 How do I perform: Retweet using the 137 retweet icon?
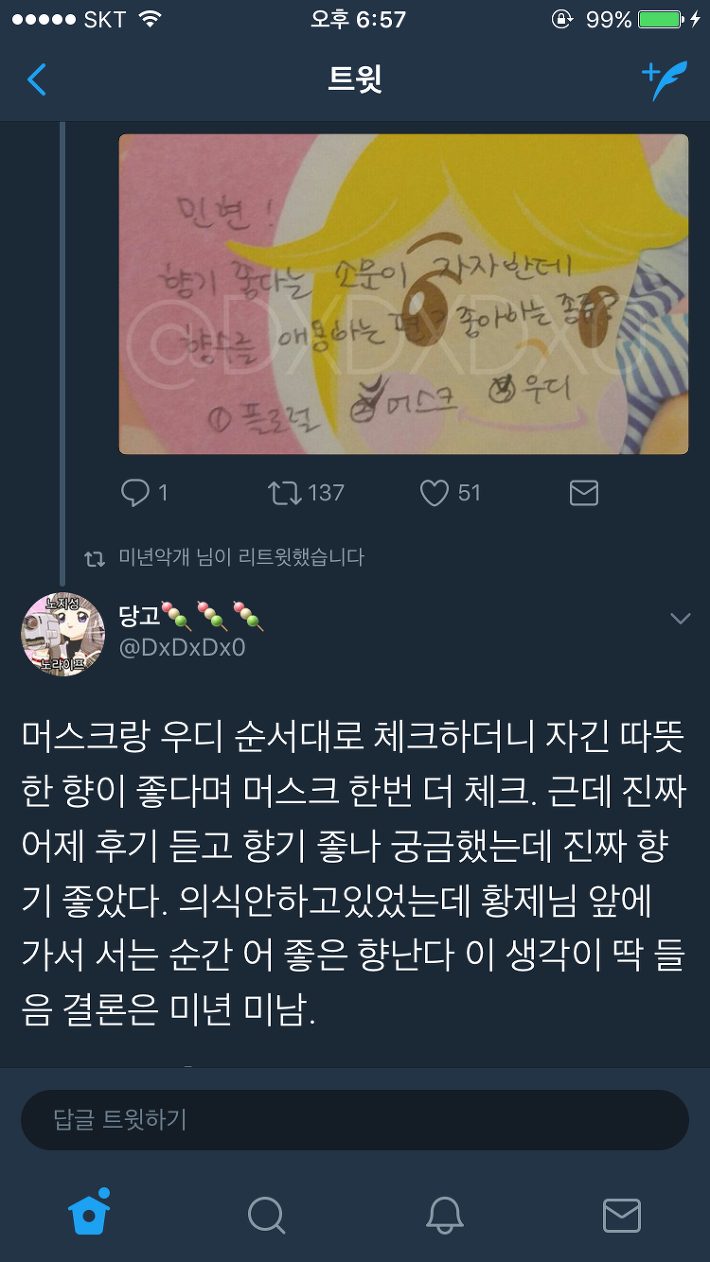(285, 492)
